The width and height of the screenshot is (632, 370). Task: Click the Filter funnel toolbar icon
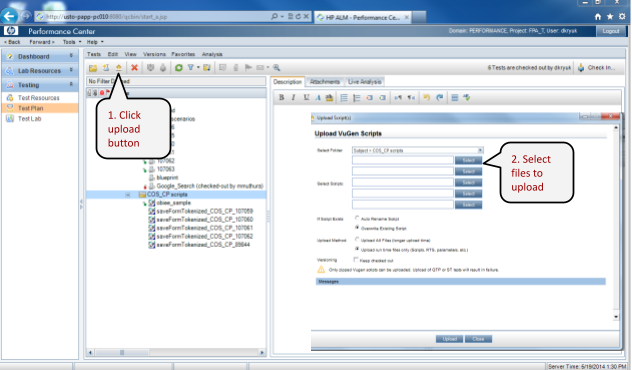point(191,67)
